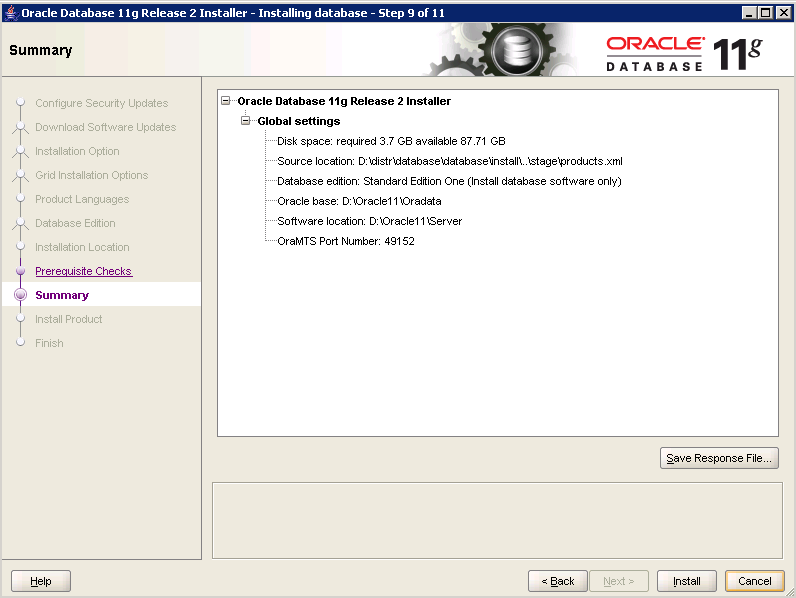This screenshot has height=598, width=796.
Task: Select 'Database edition: Standard Edition One' row
Action: [449, 181]
